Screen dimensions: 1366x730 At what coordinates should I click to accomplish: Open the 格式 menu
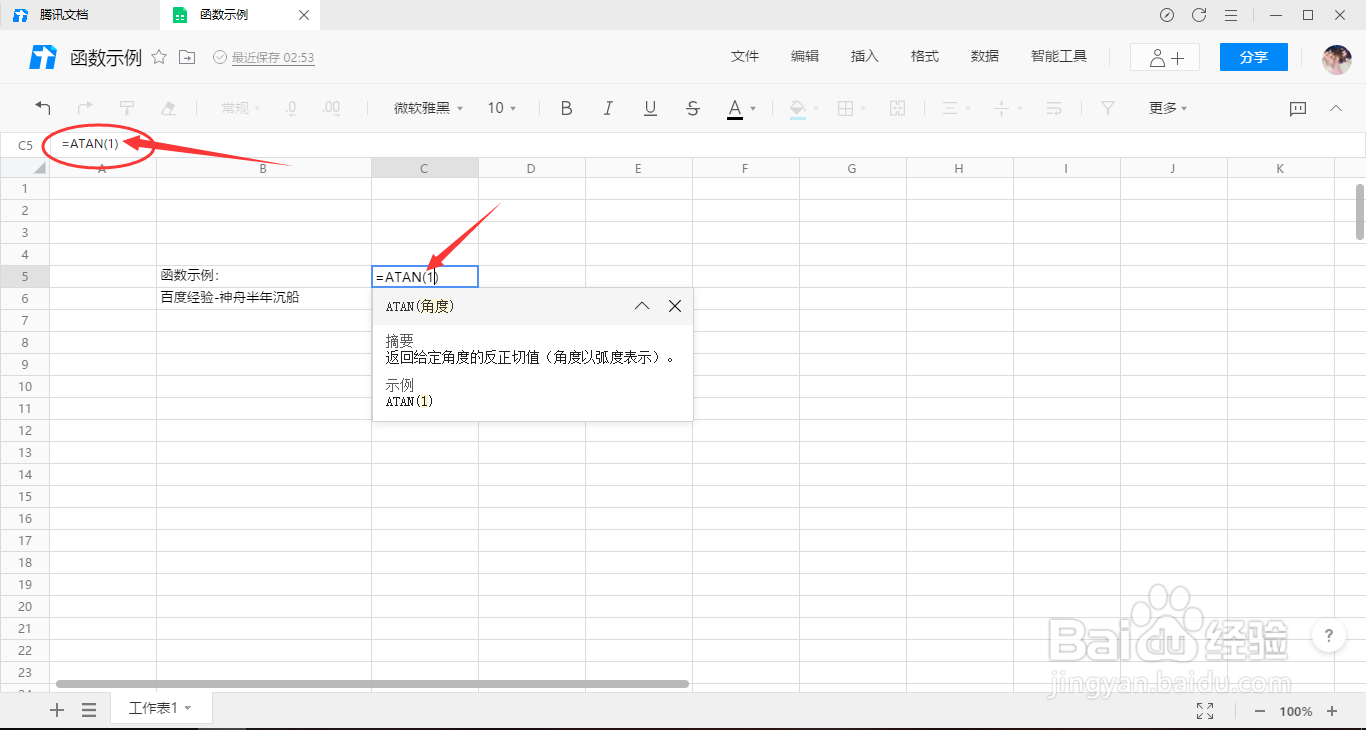[x=925, y=57]
